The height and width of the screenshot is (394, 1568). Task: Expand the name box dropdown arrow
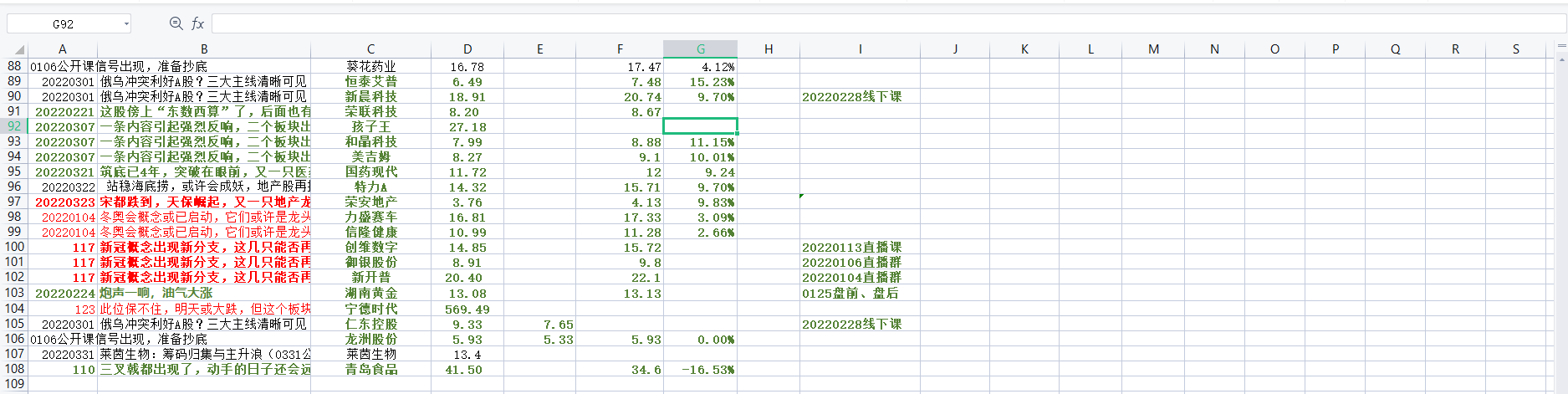coord(126,24)
